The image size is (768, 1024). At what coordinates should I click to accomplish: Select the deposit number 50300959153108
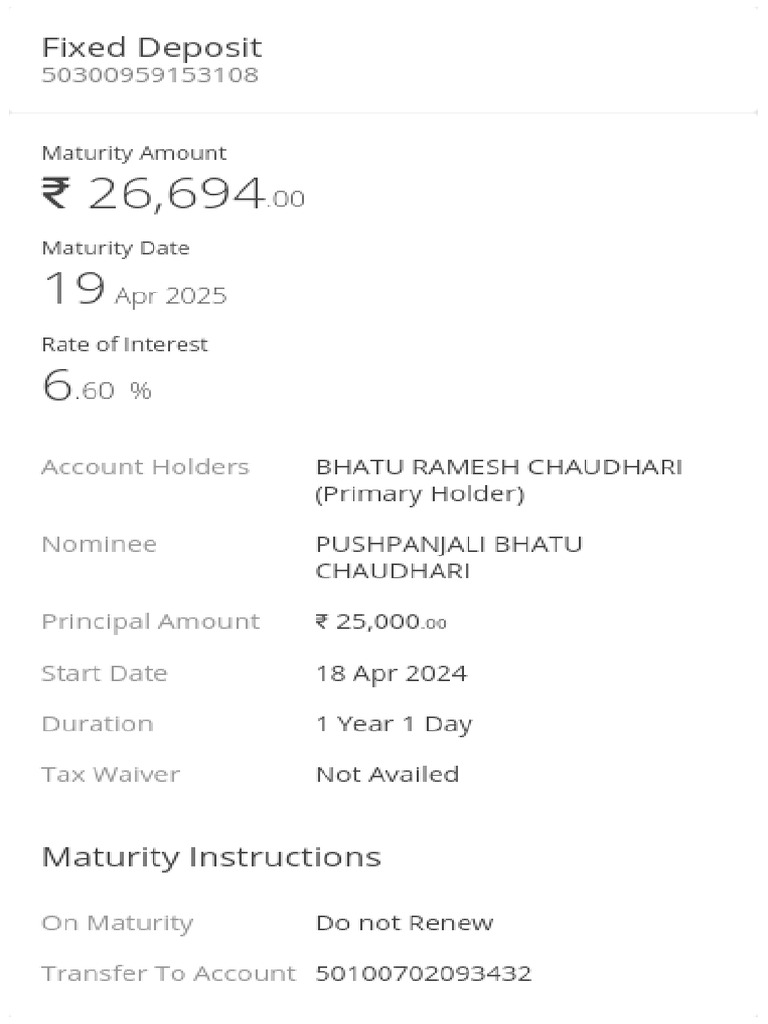click(x=150, y=75)
